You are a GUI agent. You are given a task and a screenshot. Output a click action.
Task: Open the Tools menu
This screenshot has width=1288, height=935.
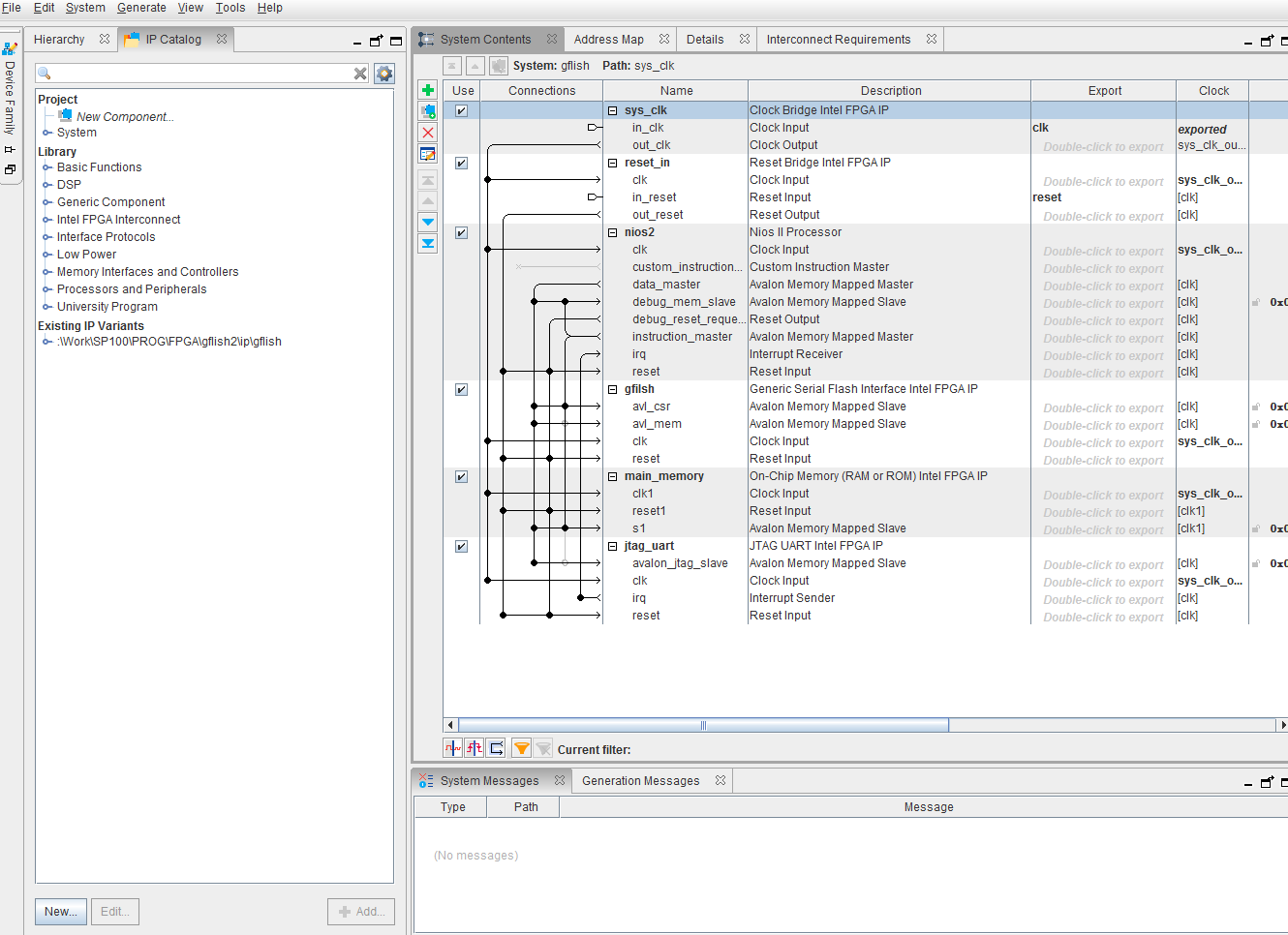[230, 8]
